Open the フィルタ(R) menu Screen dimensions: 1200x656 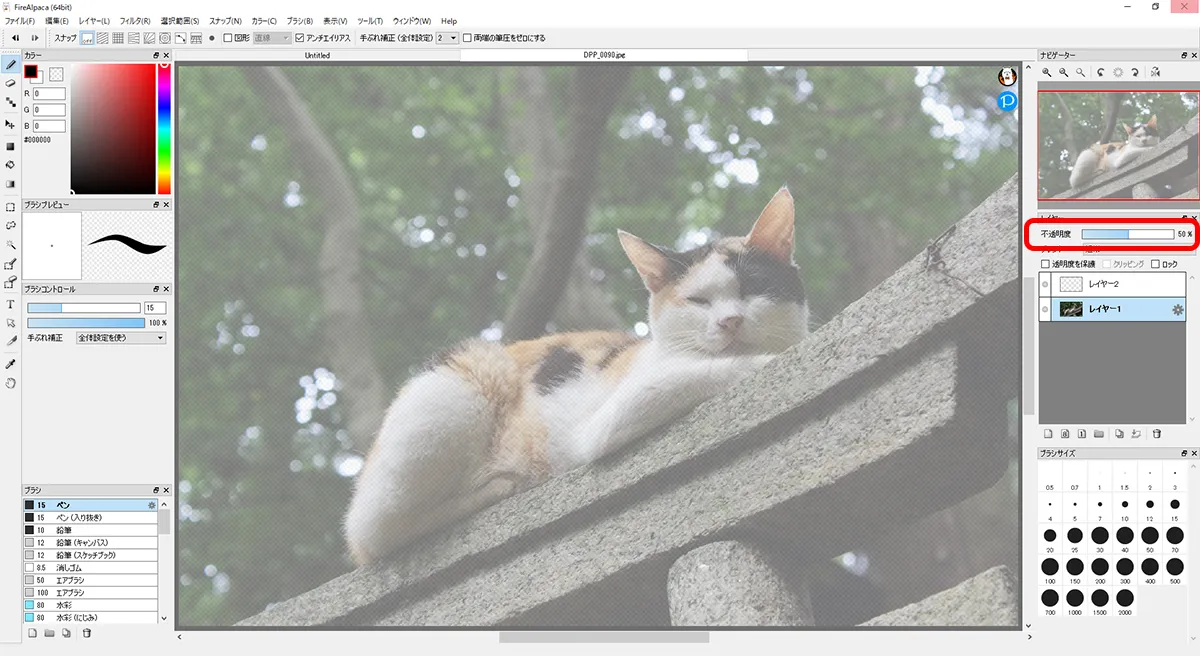(135, 21)
